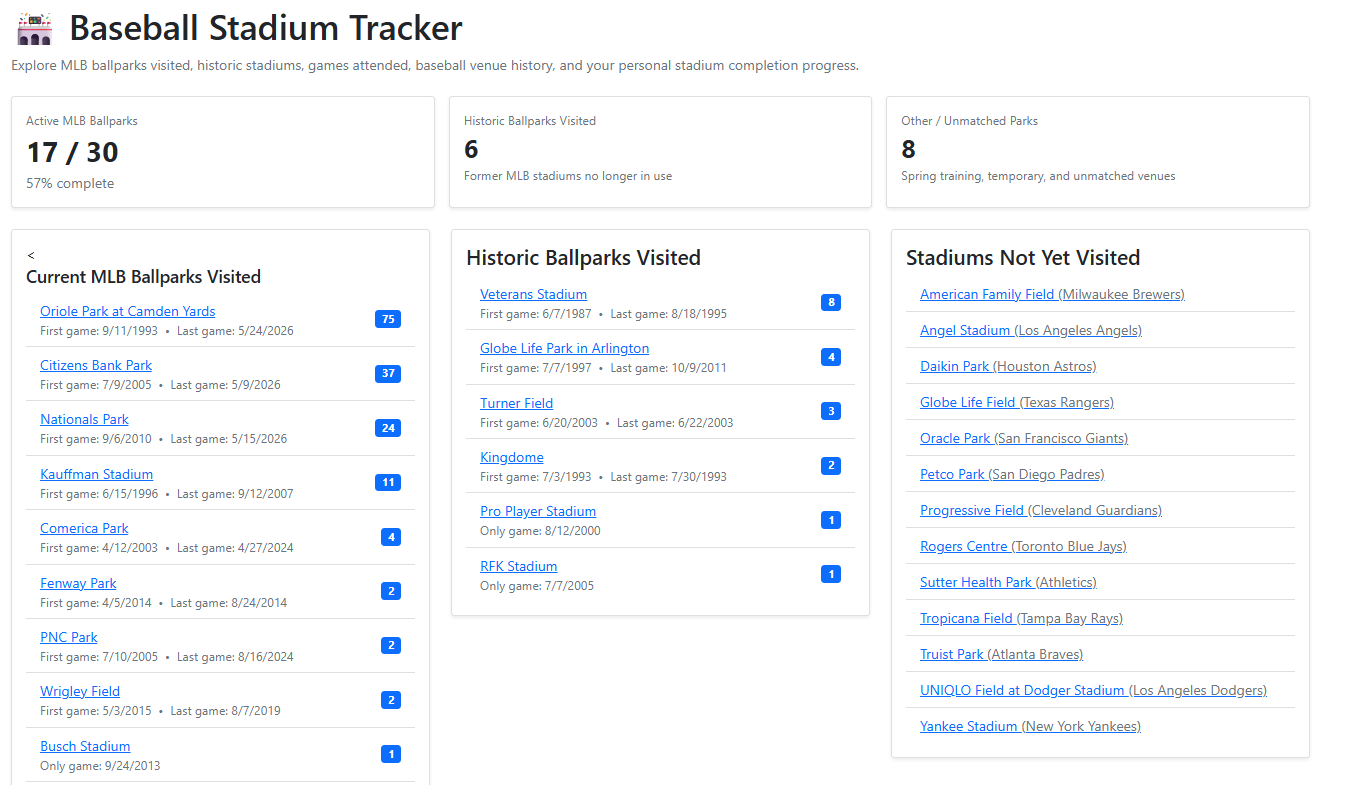Open the Busch Stadium link
The height and width of the screenshot is (785, 1364).
tap(85, 746)
